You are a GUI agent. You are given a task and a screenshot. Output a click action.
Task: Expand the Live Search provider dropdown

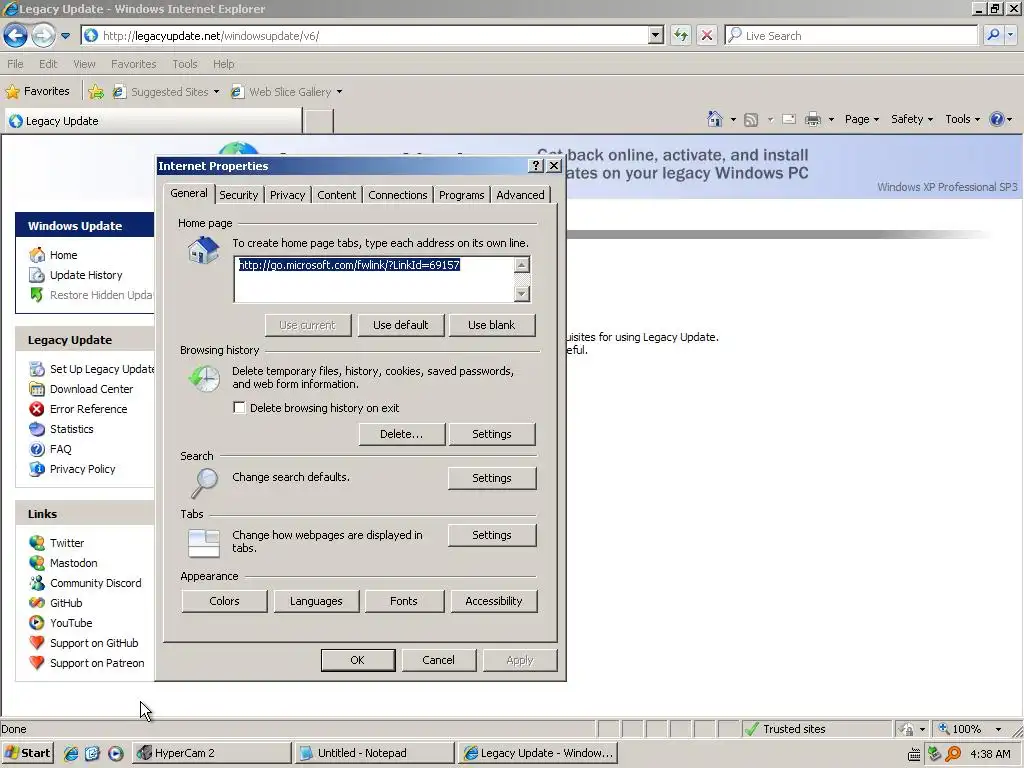[x=1010, y=35]
